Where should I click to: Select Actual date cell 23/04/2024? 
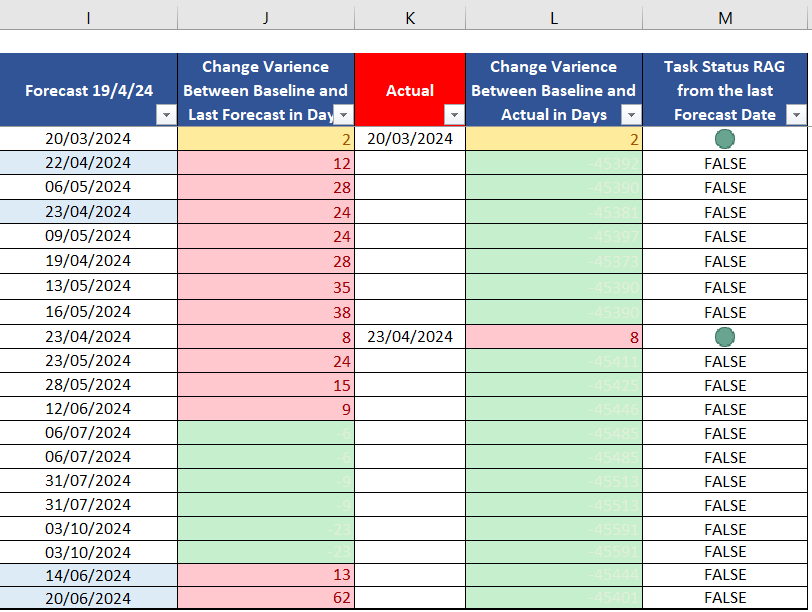tap(410, 337)
